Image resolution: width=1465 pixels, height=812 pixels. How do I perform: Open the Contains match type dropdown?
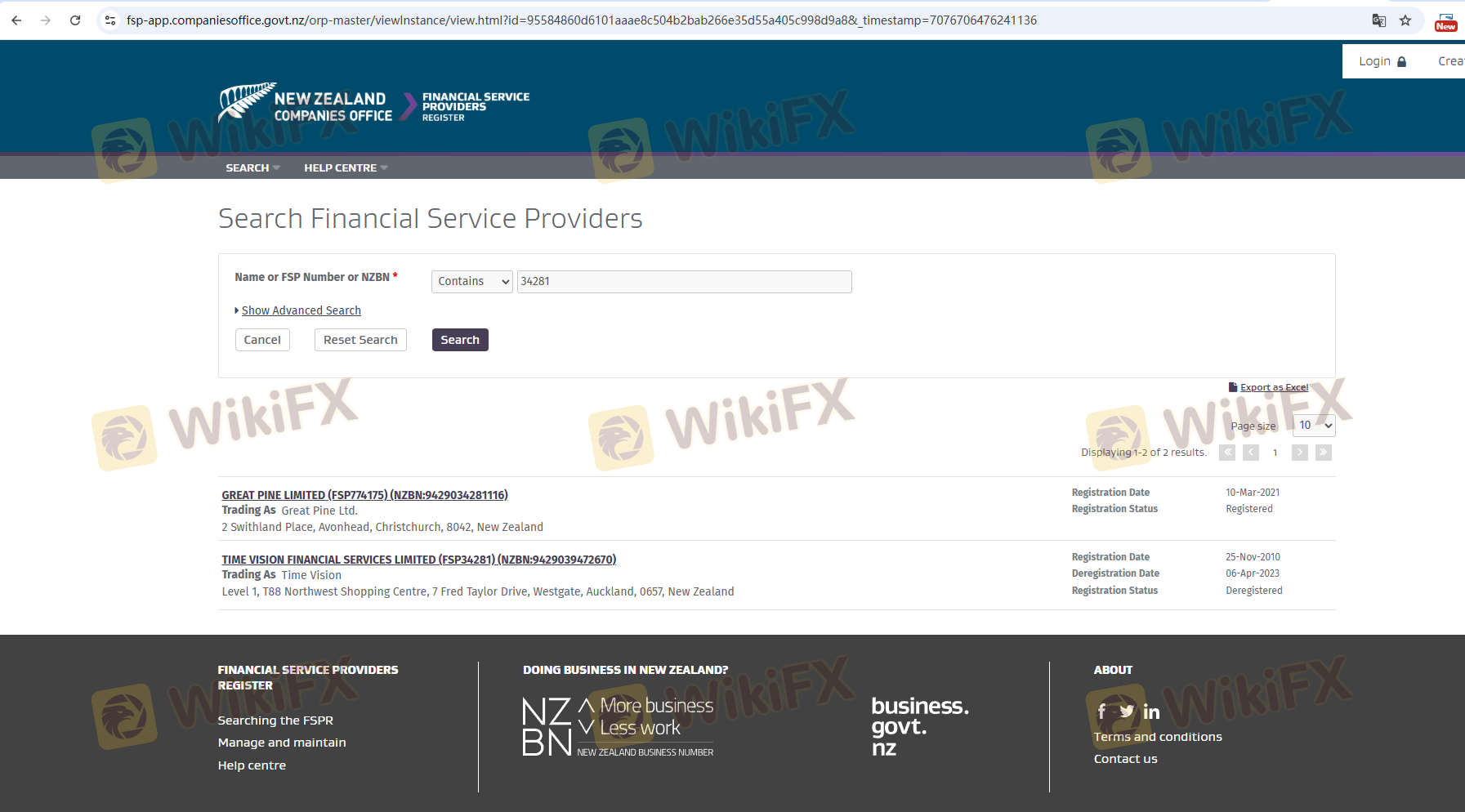click(471, 282)
